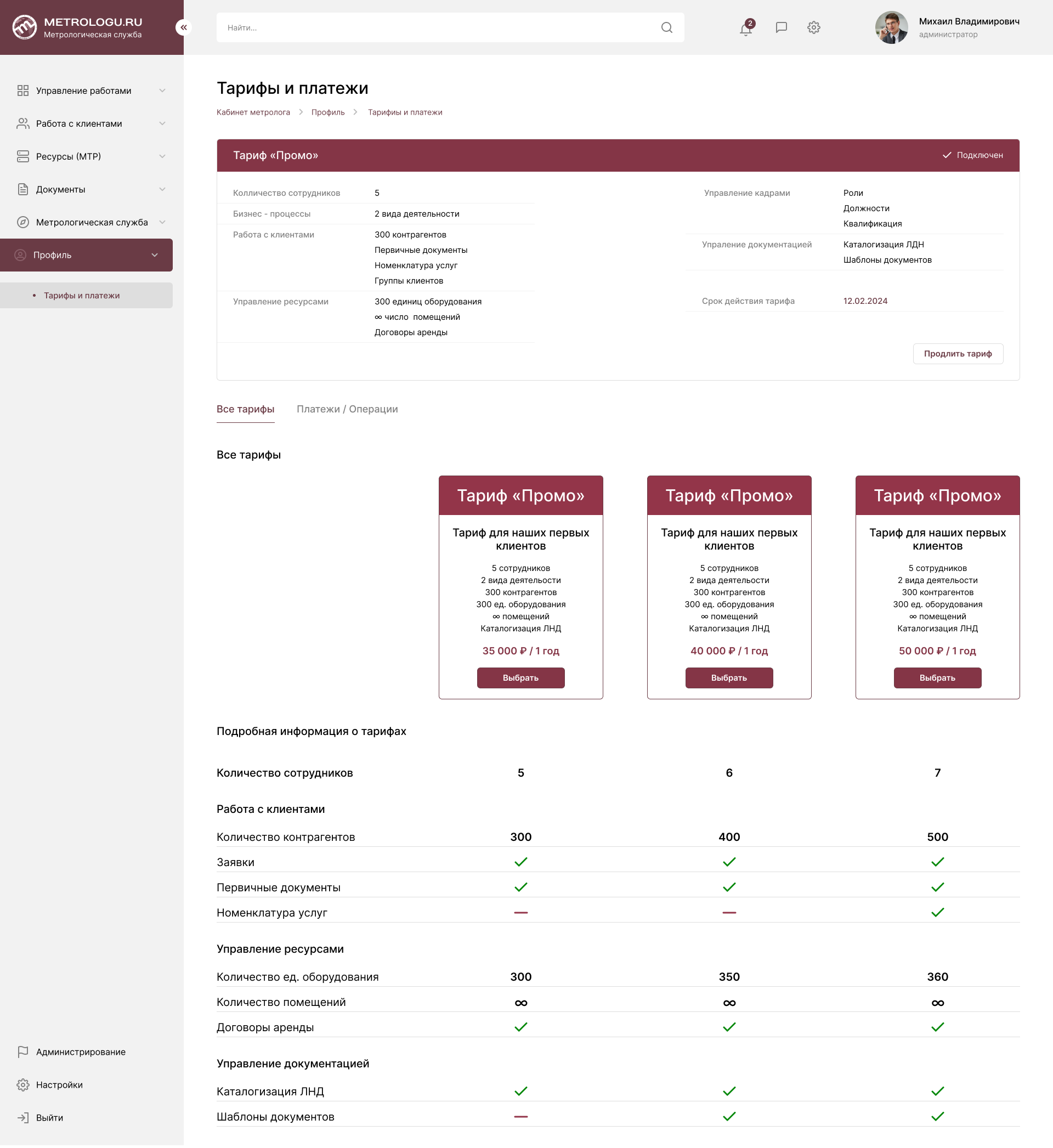This screenshot has height=1148, width=1053.
Task: Select the Все тарифы tab
Action: [x=245, y=409]
